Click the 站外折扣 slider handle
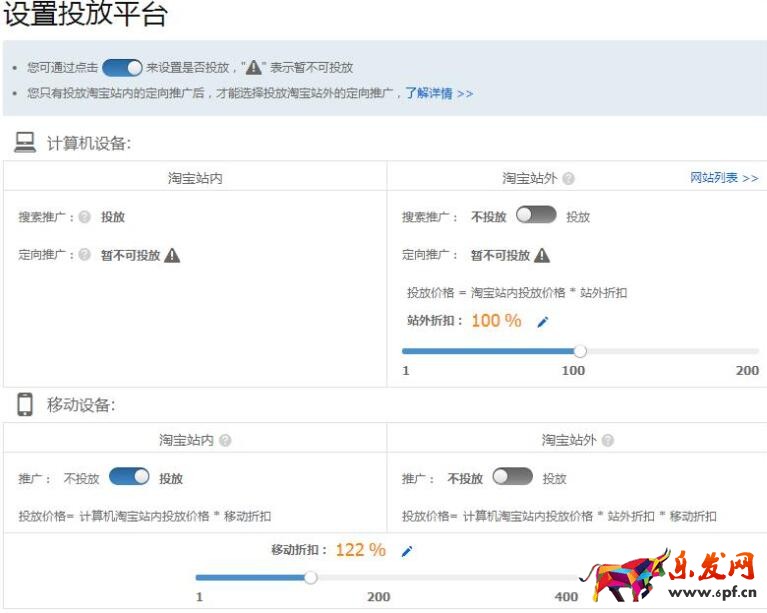 coord(580,351)
